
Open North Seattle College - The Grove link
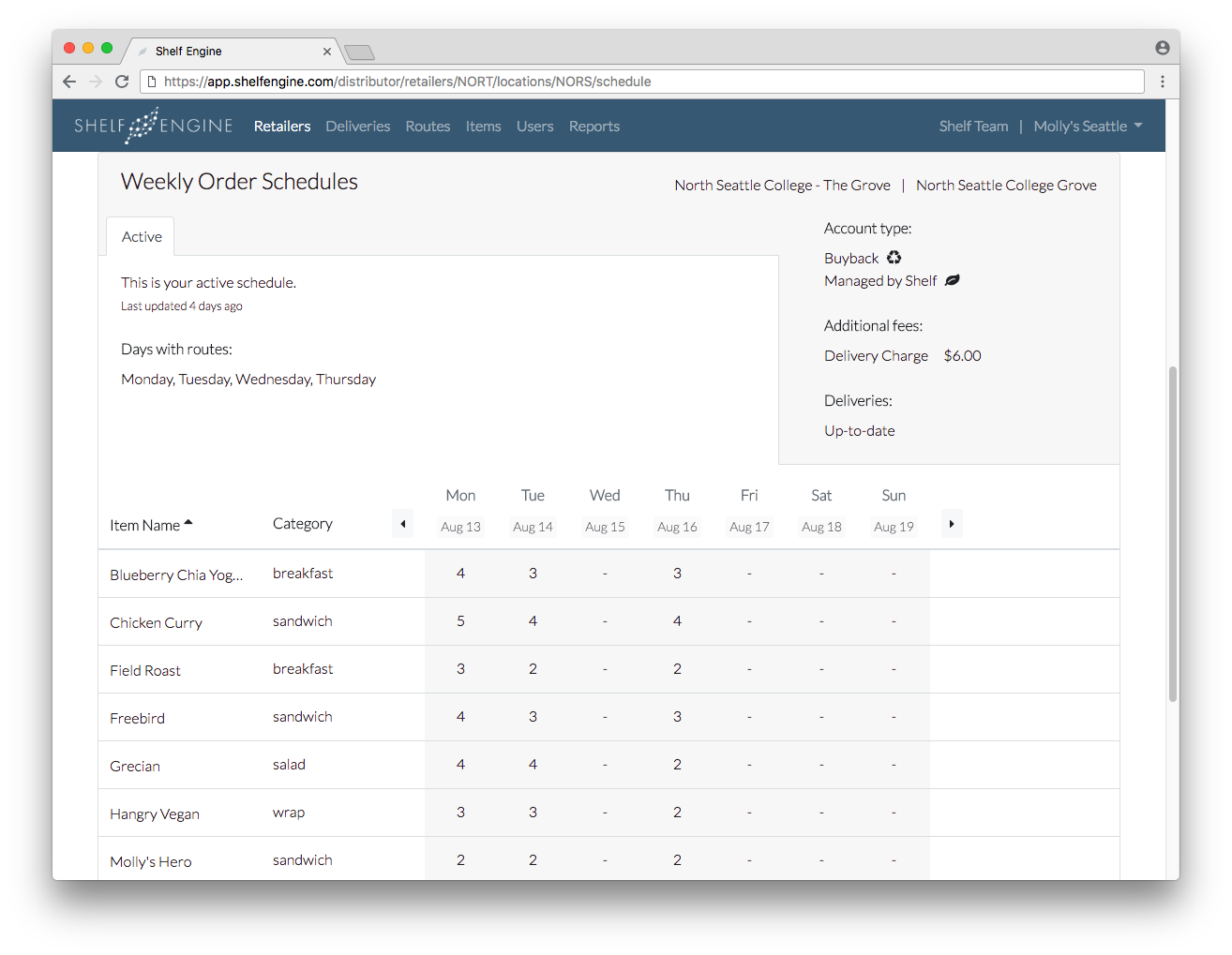(783, 186)
